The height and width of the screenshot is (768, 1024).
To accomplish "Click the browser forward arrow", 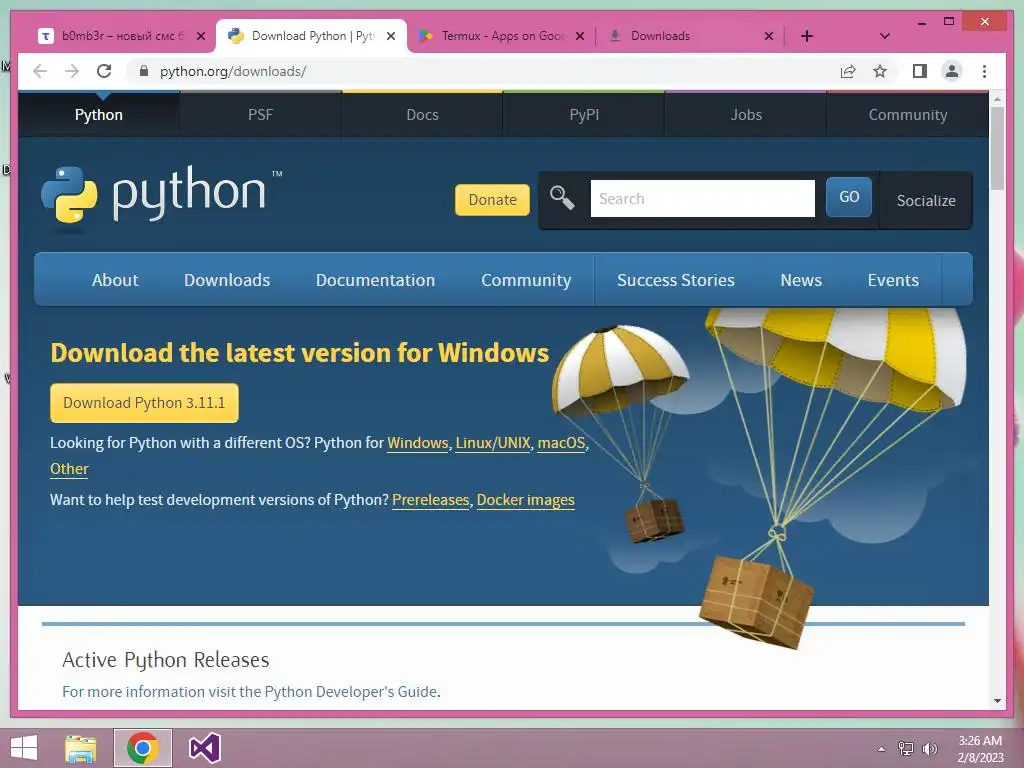I will (x=72, y=71).
